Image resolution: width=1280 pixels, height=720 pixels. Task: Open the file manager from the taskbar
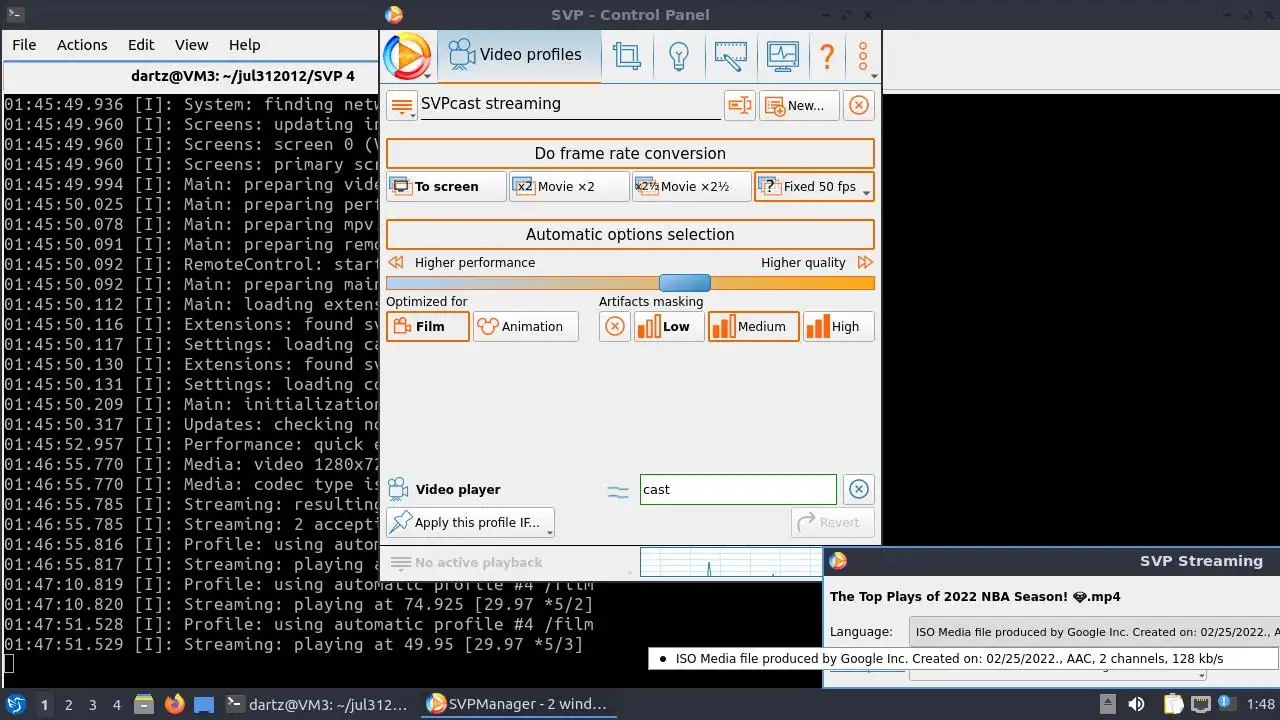tap(143, 704)
